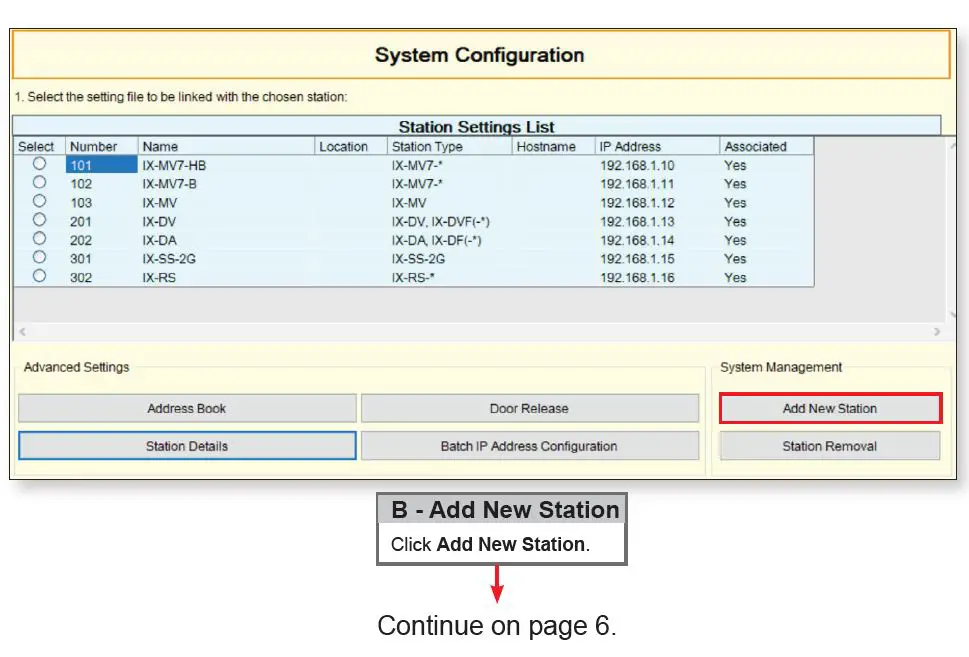969x657 pixels.
Task: Click the Associated column header
Action: [x=767, y=146]
